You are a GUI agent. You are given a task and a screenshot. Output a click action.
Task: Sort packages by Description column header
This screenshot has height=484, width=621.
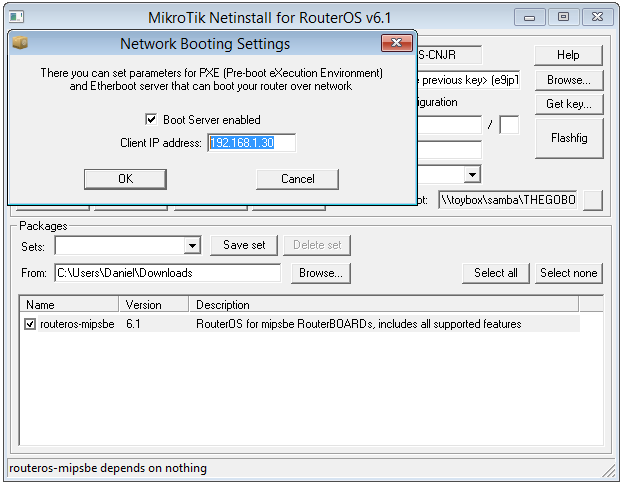[x=383, y=305]
